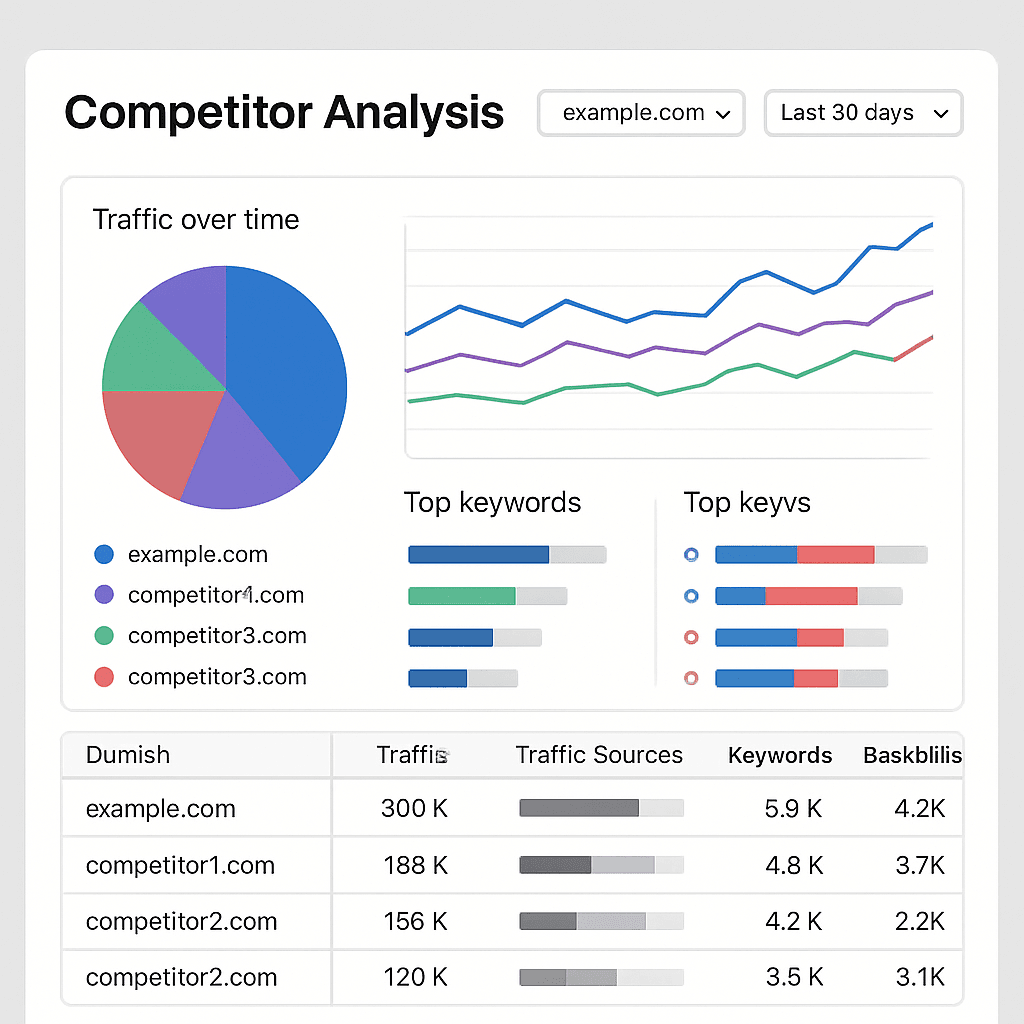
Task: Click the traffic sources bar in the 300 K row
Action: click(601, 808)
